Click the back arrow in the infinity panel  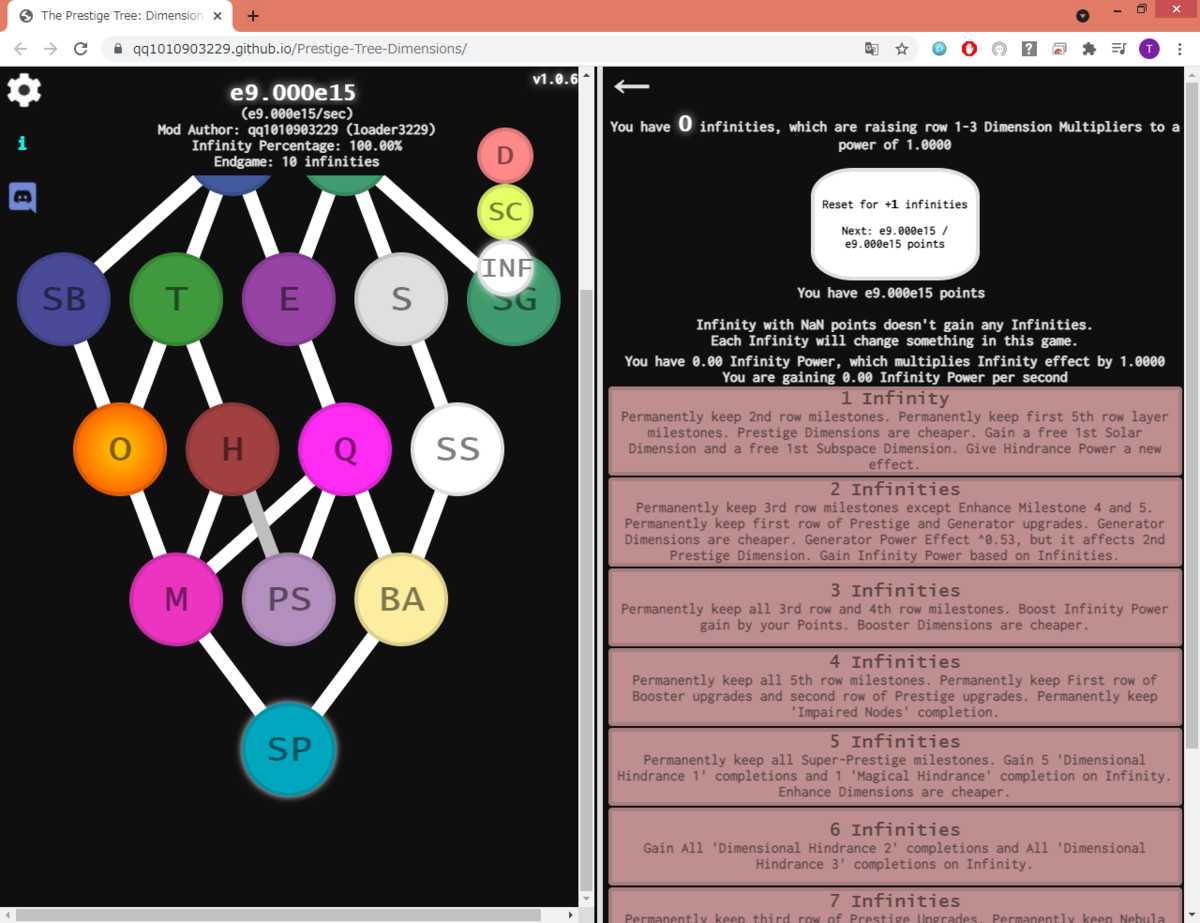point(630,87)
